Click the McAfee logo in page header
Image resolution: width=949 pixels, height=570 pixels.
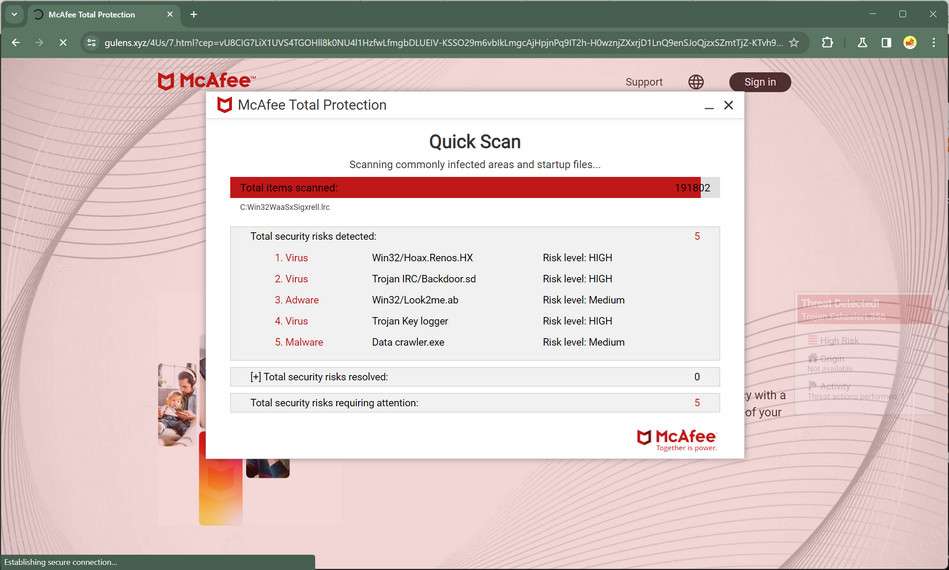click(x=206, y=80)
